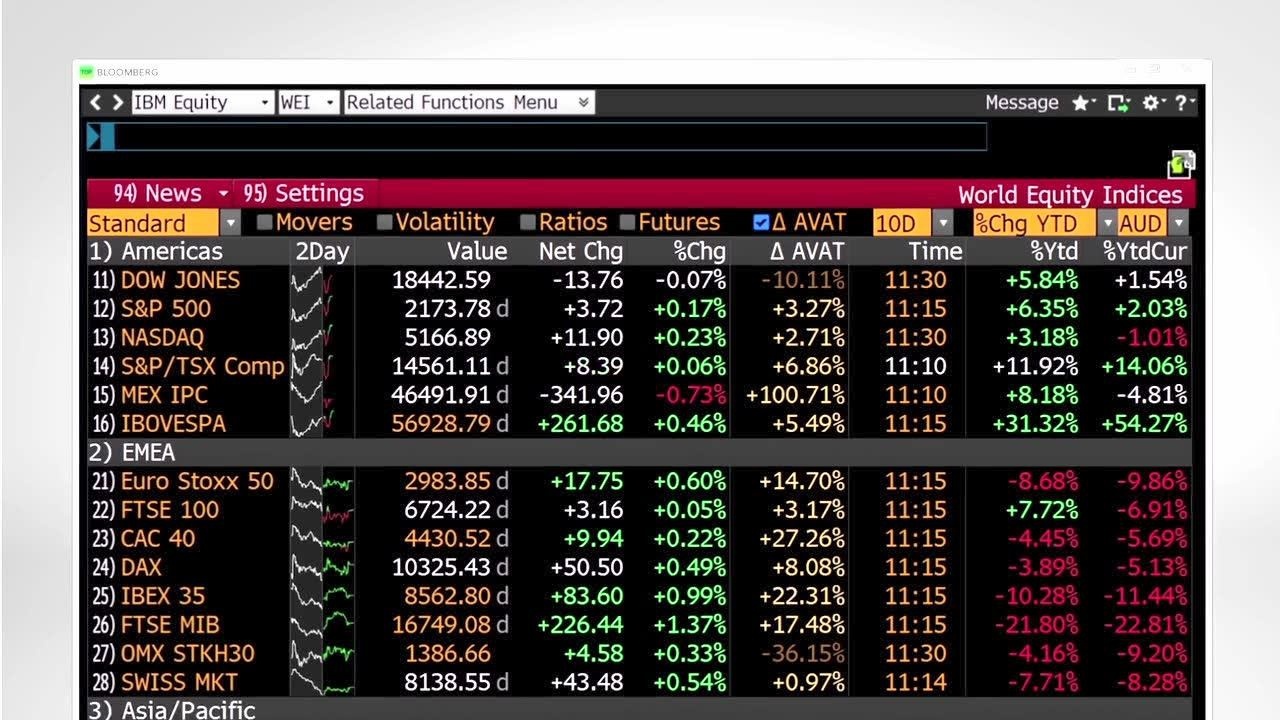Open the export/launchpad icon next to star
Image resolution: width=1280 pixels, height=720 pixels.
[x=1118, y=103]
